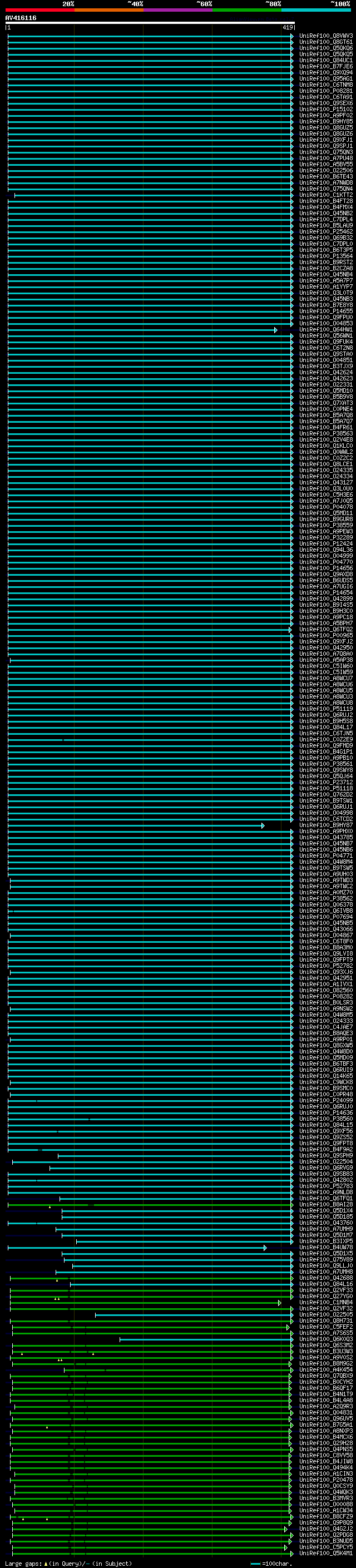Select the UniRef100_Q8H731 label
The width and height of the screenshot is (356, 1568).
pyautogui.click(x=326, y=1321)
